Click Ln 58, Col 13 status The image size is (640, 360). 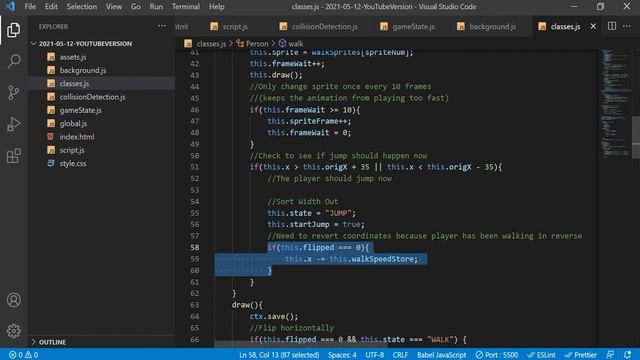pos(279,355)
